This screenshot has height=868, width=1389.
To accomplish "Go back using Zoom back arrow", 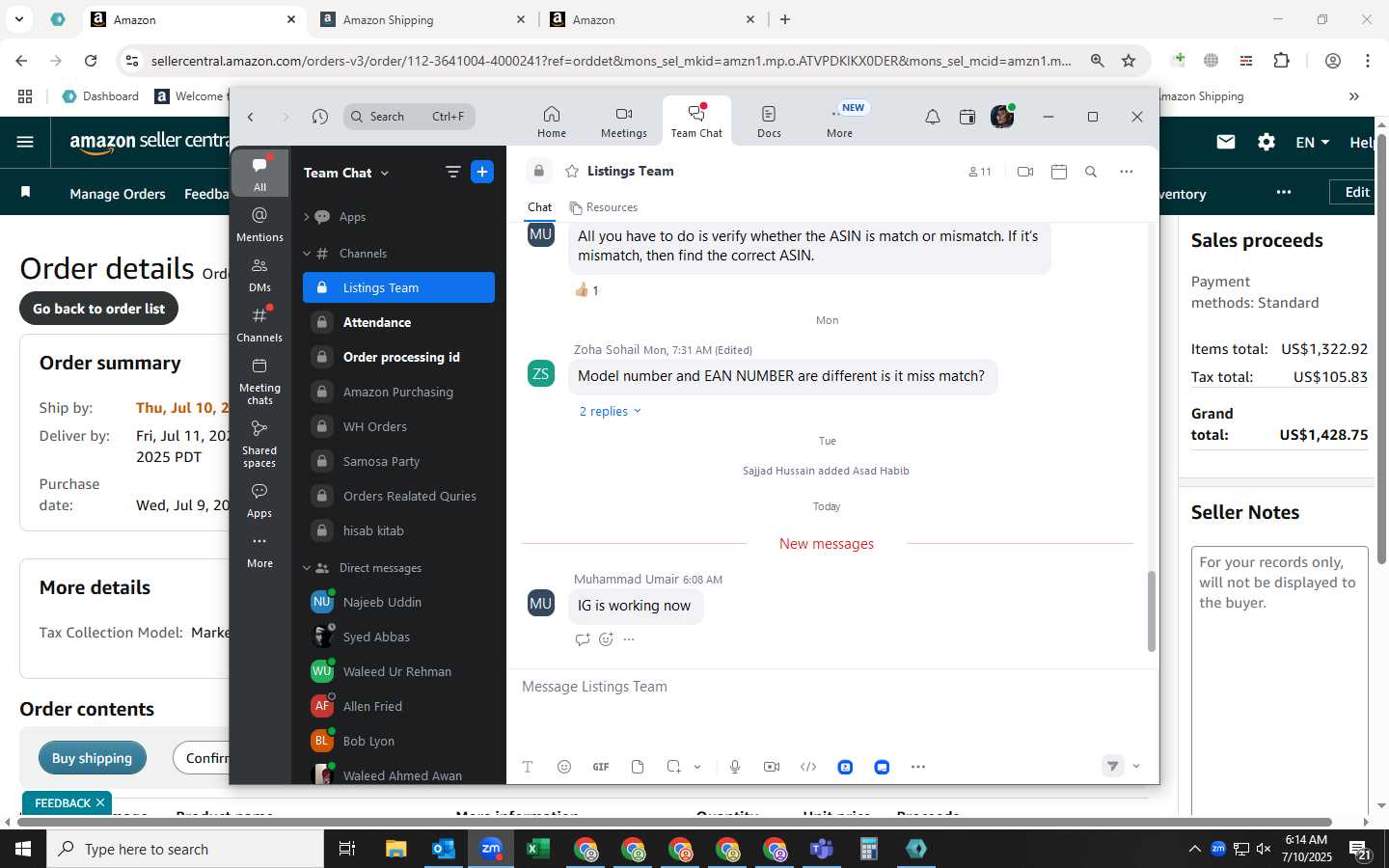I will [x=251, y=117].
